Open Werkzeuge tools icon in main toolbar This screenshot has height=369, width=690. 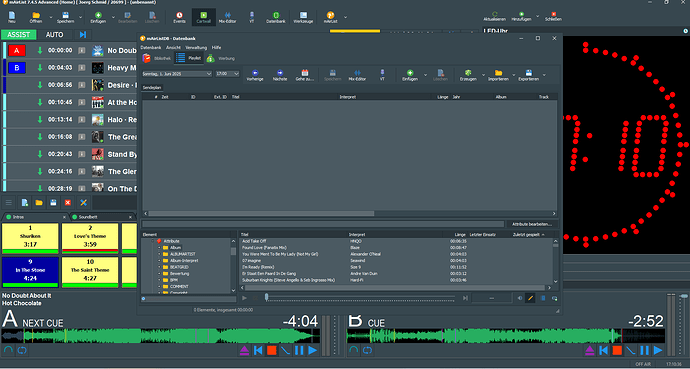[x=303, y=17]
